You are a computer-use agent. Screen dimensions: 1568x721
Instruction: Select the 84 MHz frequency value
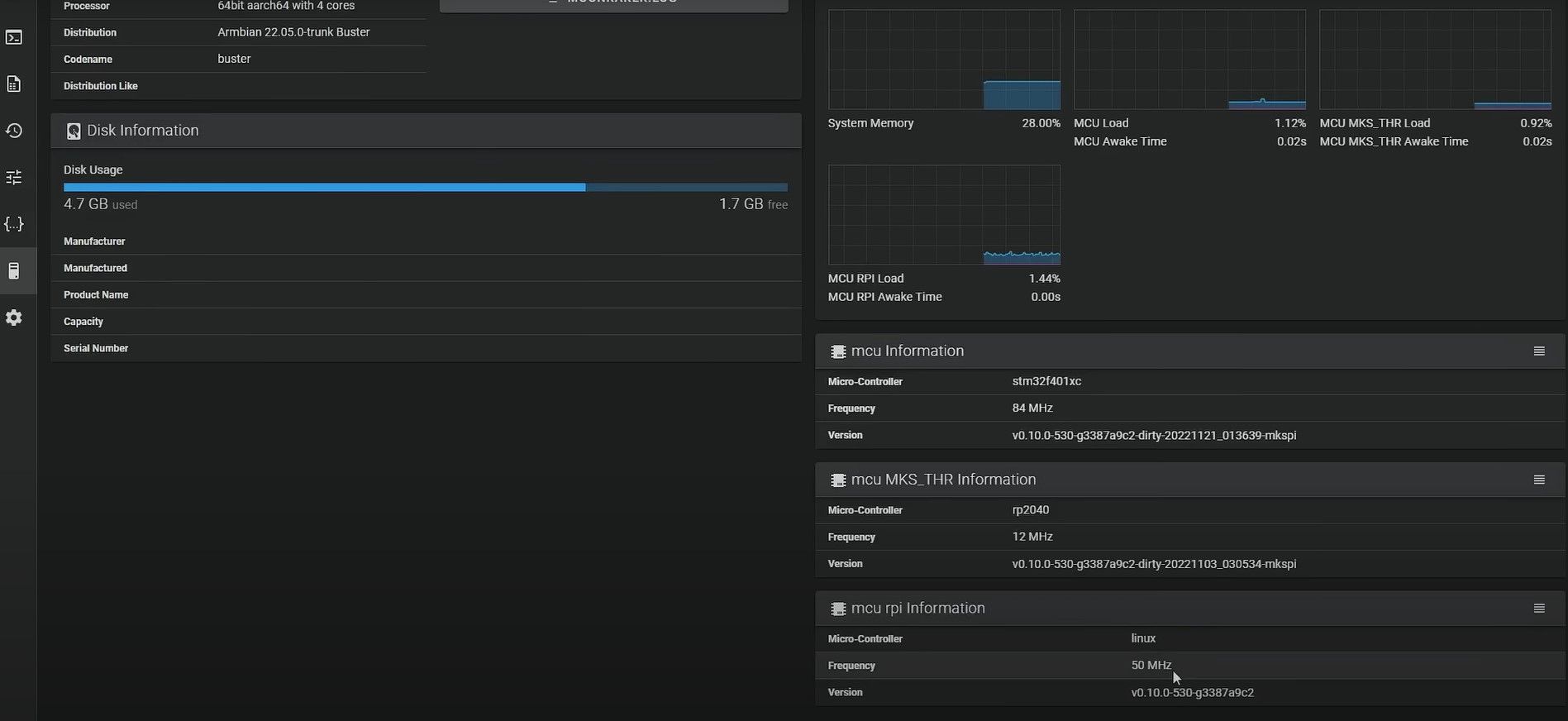(1032, 408)
